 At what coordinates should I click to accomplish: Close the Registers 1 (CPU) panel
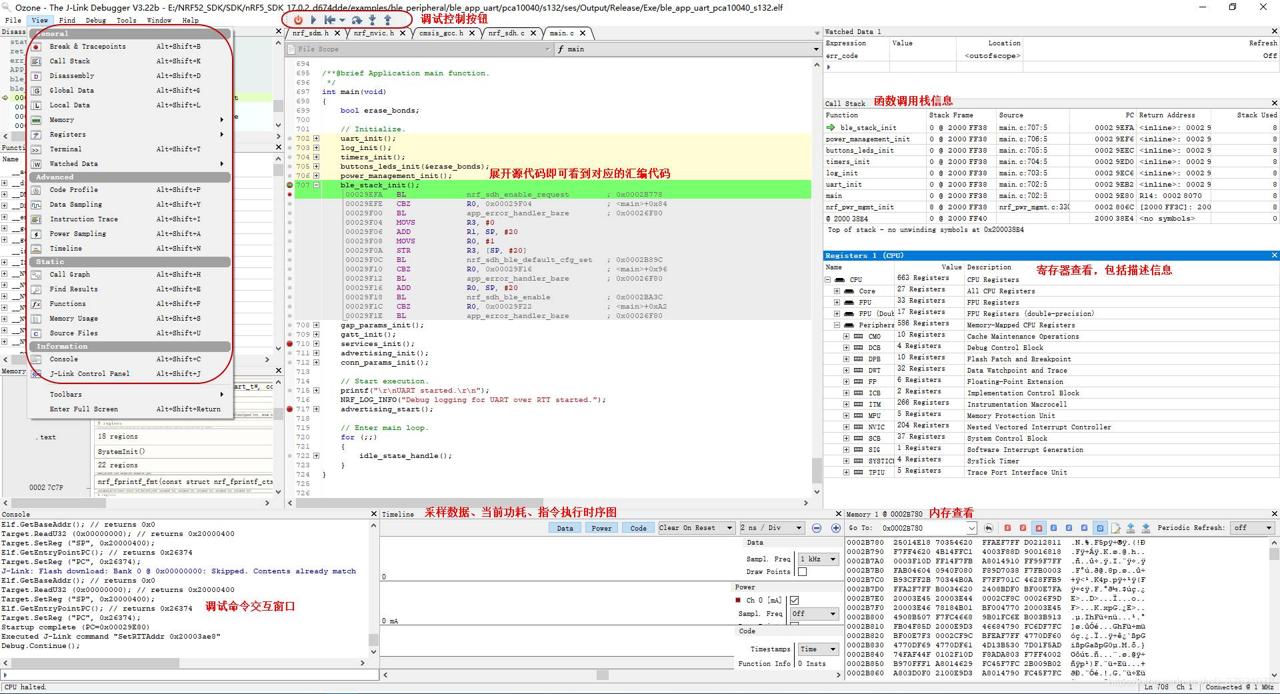point(1274,256)
